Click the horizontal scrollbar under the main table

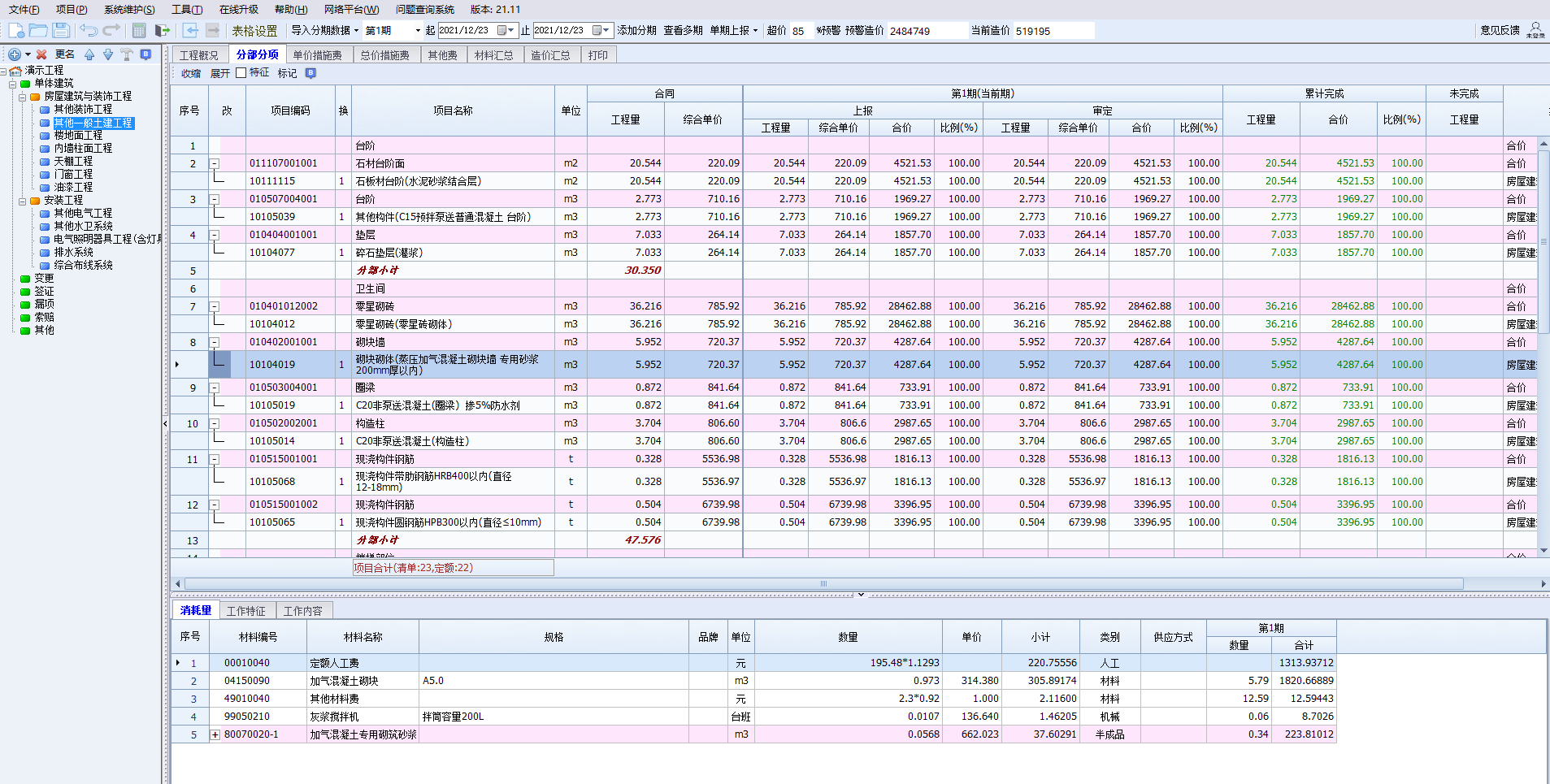pos(823,584)
